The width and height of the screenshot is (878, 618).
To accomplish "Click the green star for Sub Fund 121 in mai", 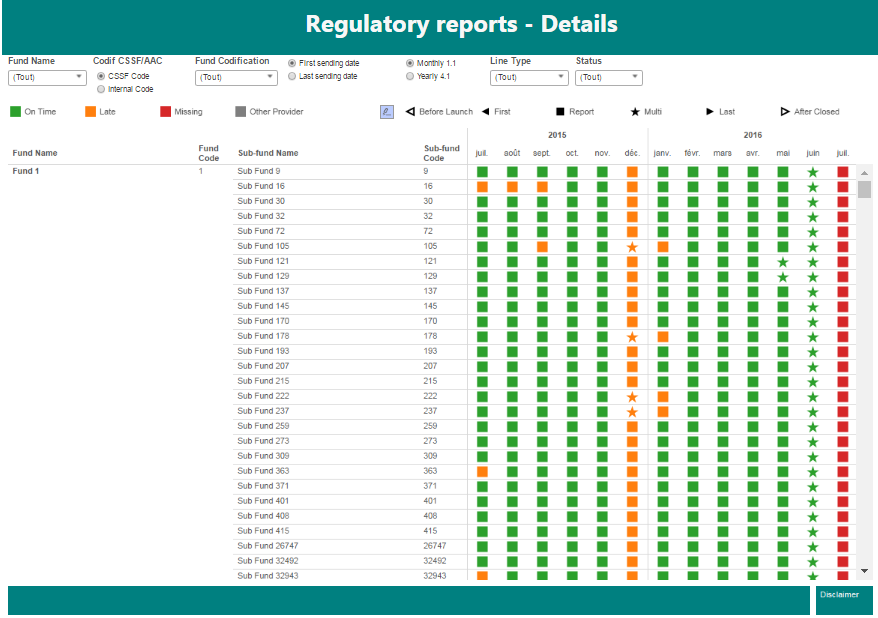I will [x=783, y=262].
